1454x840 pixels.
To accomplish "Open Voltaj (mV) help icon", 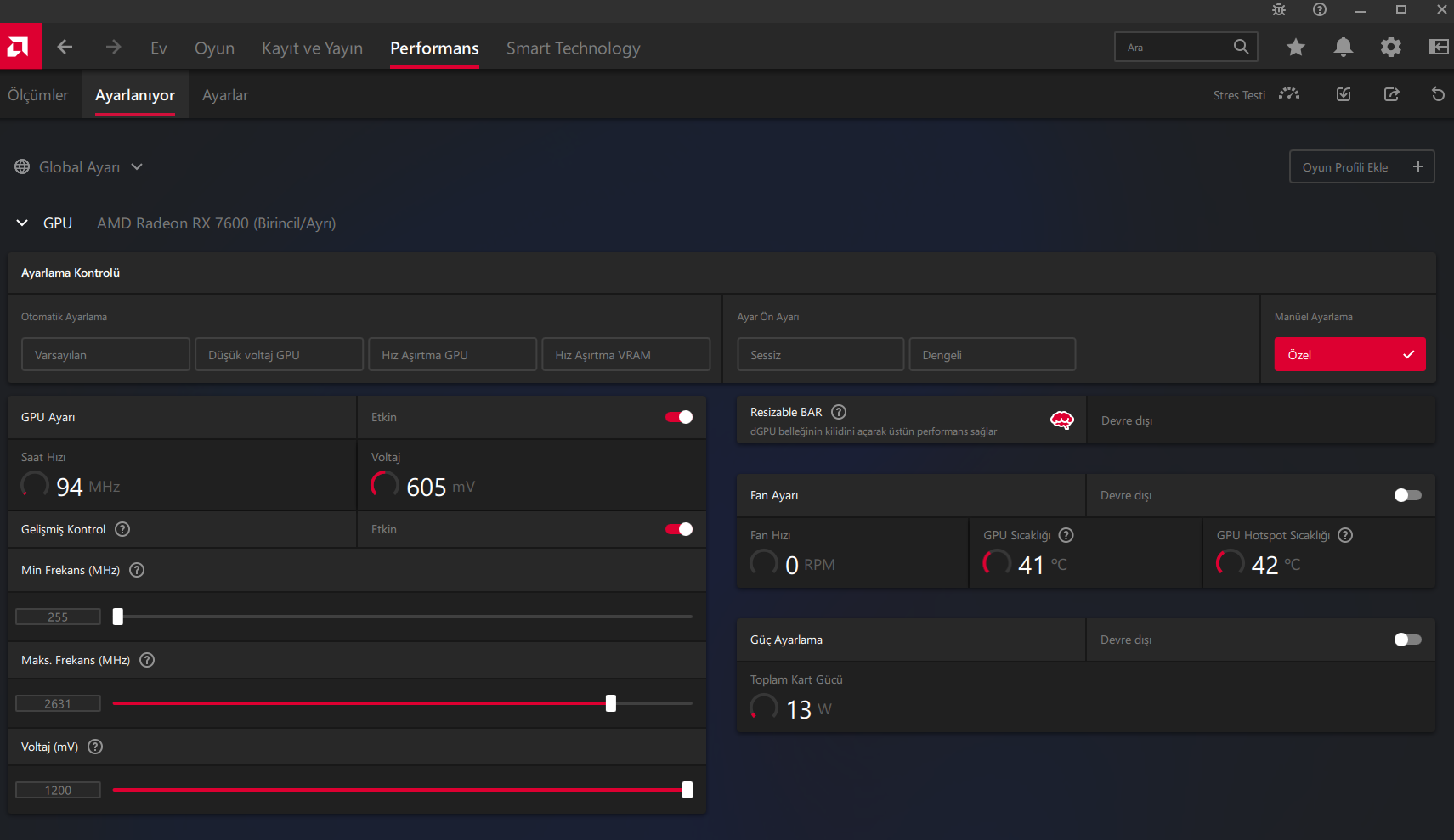I will (x=95, y=747).
